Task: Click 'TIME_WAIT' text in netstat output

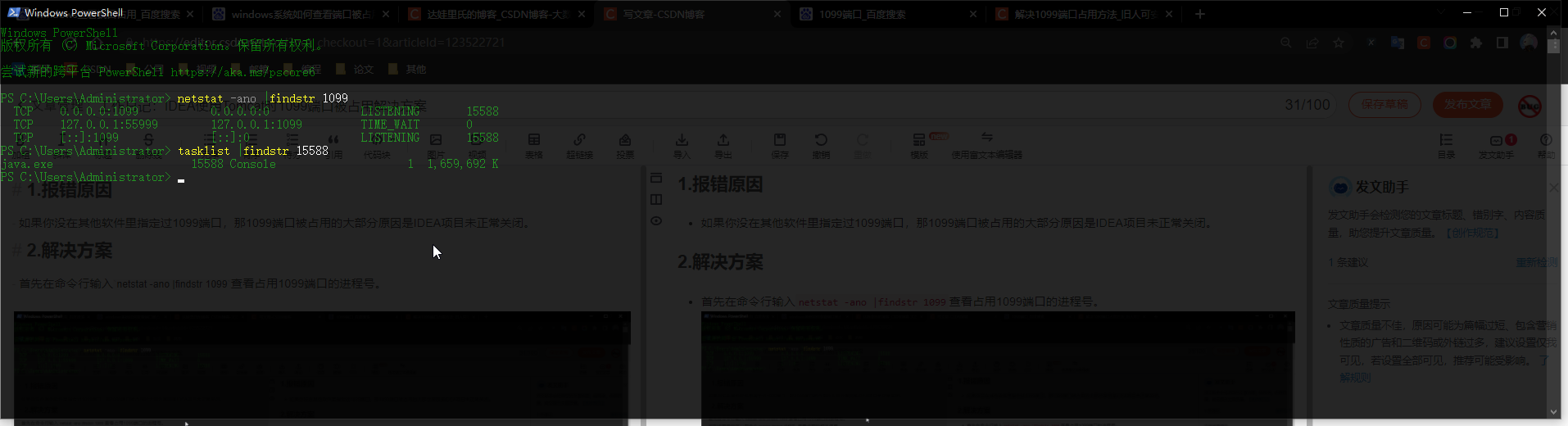Action: coord(390,125)
